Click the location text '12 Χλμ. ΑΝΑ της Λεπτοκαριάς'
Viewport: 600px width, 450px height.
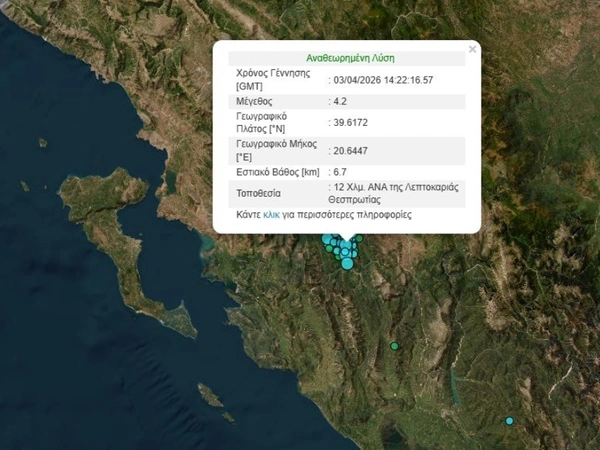[396, 187]
